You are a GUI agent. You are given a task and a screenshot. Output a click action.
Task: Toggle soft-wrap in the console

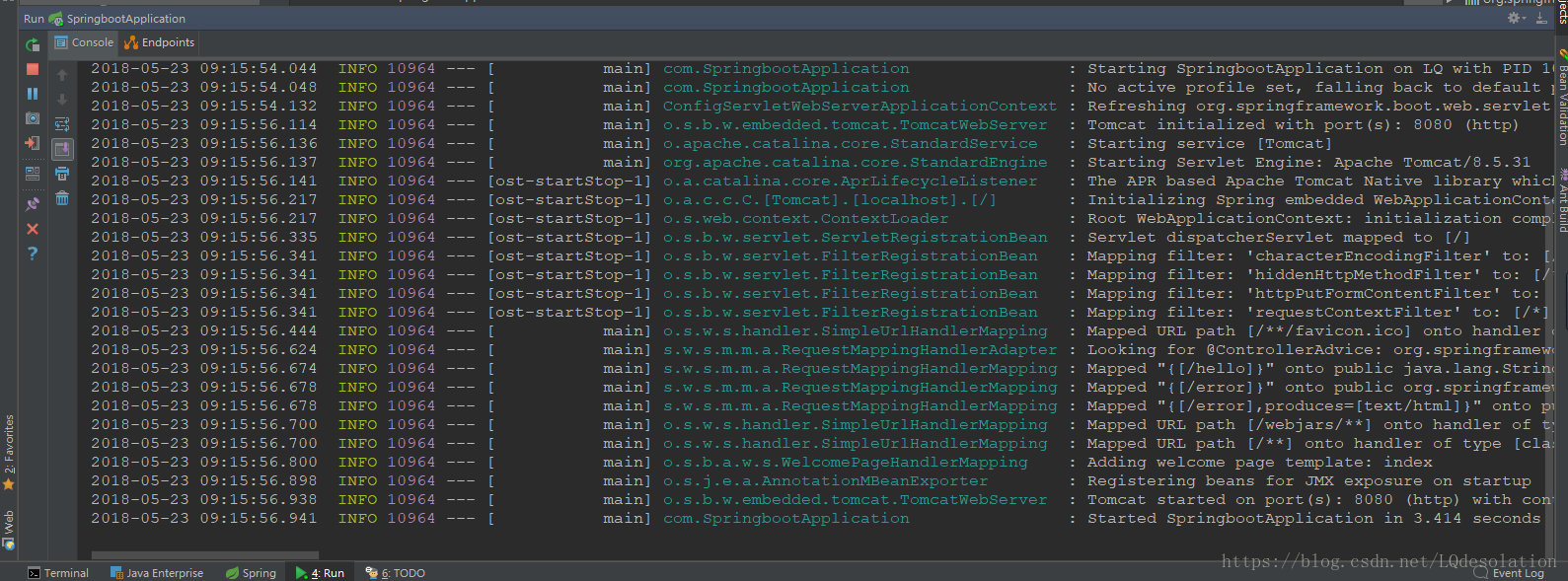(62, 124)
